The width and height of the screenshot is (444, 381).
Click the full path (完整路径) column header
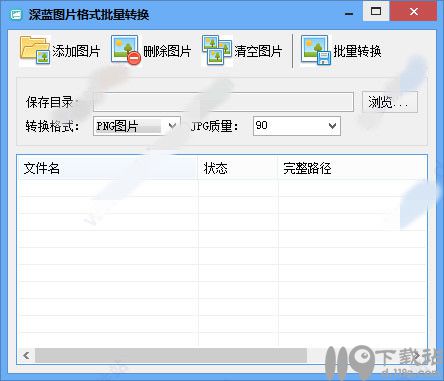pyautogui.click(x=352, y=168)
